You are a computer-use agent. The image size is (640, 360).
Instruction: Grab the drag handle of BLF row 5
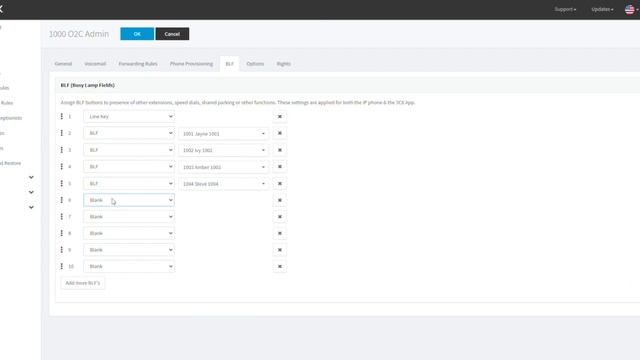click(62, 183)
